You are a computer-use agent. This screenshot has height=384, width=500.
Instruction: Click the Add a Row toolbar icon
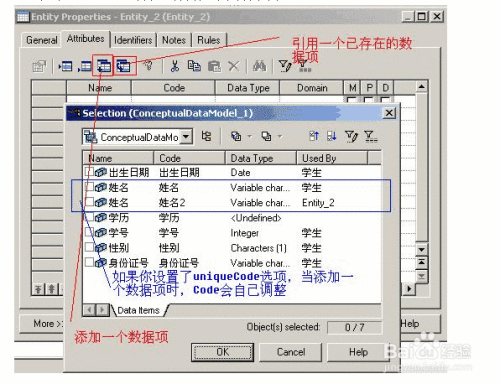pyautogui.click(x=85, y=66)
